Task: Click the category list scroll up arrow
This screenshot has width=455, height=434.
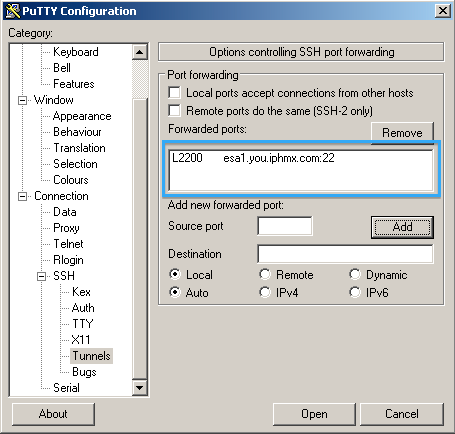Action: tap(140, 52)
